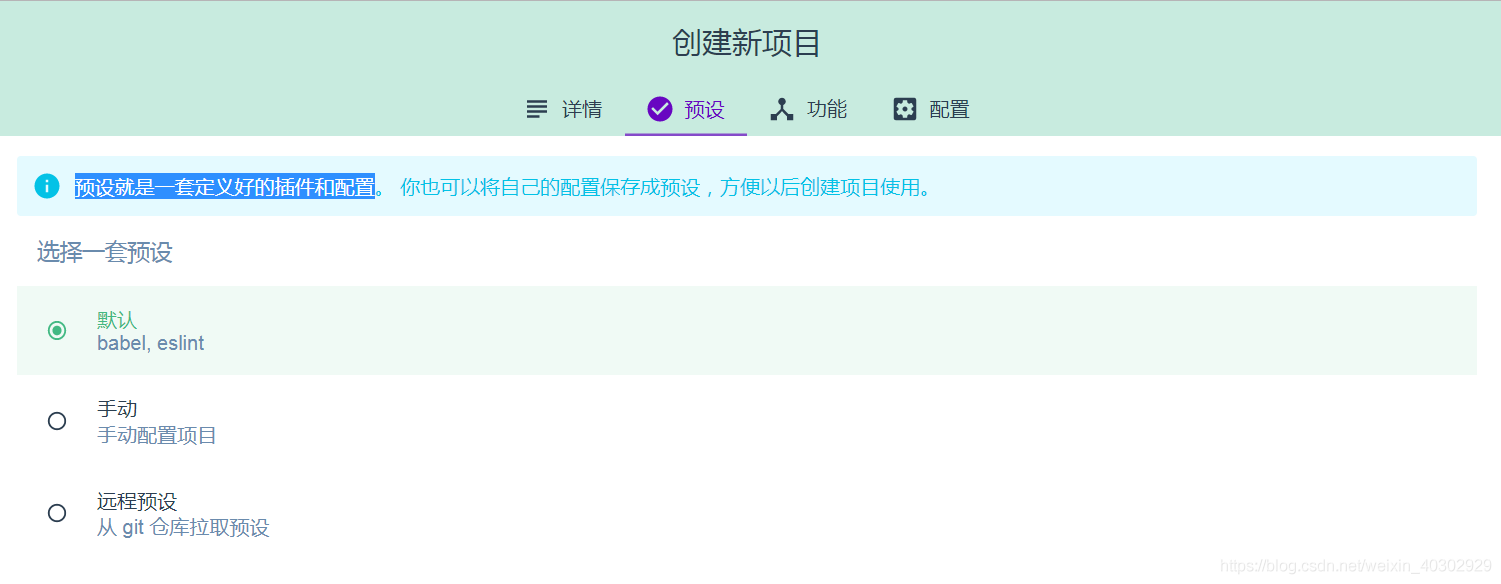
Task: Click the 手动配置项目 description text
Action: 157,435
